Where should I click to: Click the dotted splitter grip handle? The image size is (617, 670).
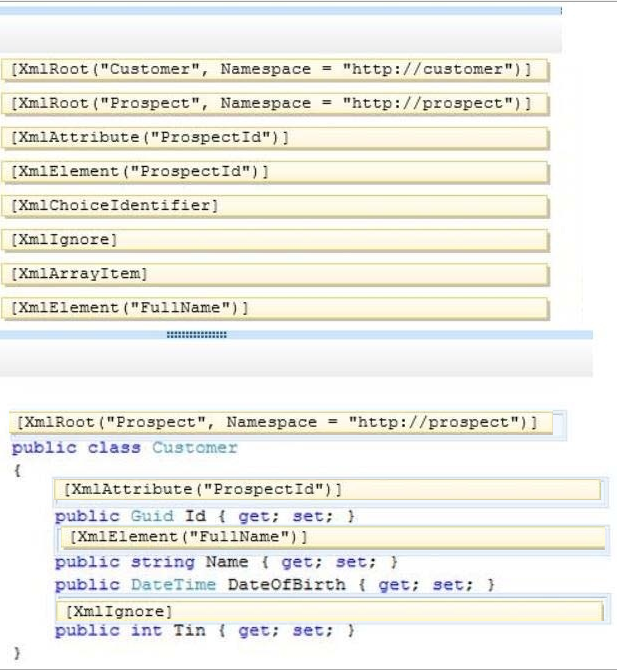pyautogui.click(x=197, y=335)
